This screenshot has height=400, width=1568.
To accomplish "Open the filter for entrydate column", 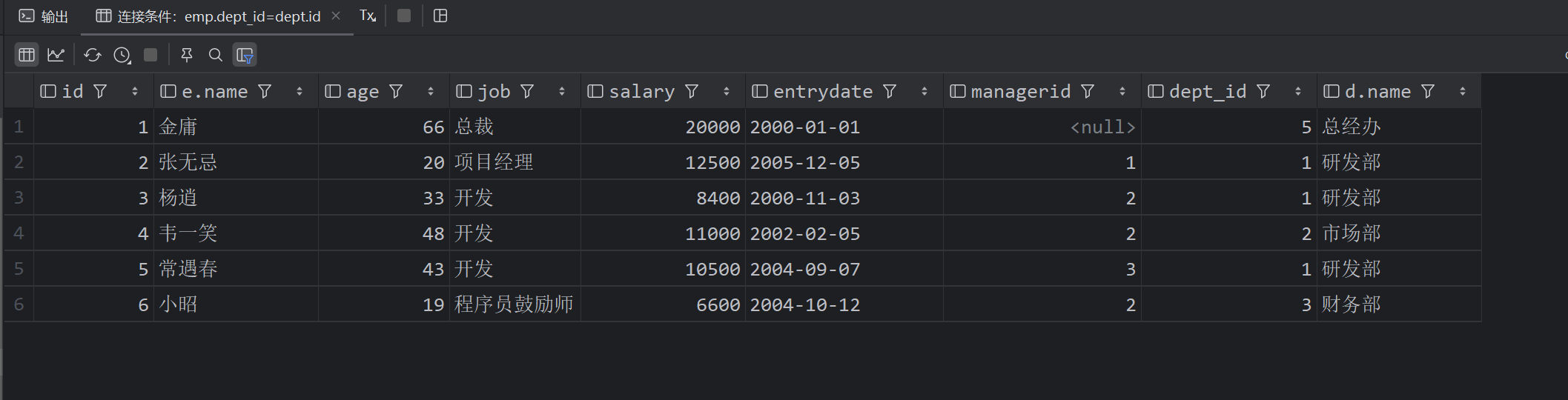I will 890,91.
